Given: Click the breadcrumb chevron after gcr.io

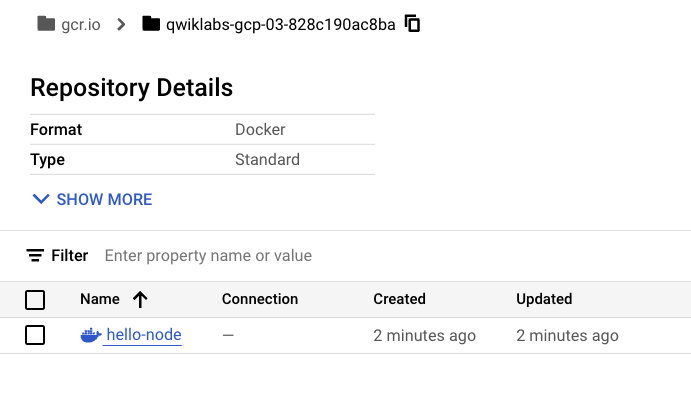Looking at the screenshot, I should [x=121, y=24].
